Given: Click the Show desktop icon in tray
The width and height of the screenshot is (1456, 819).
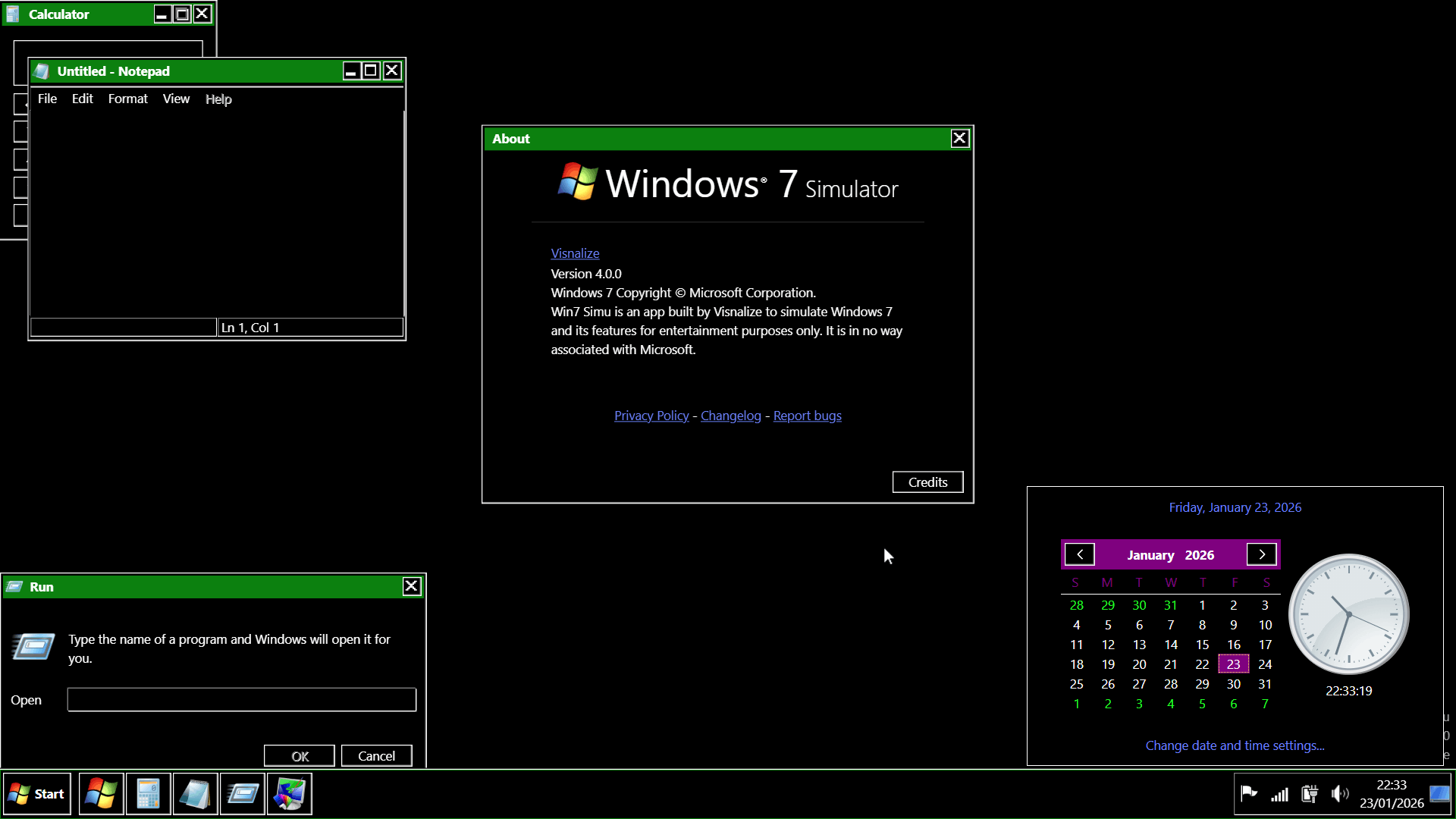Looking at the screenshot, I should [1439, 794].
